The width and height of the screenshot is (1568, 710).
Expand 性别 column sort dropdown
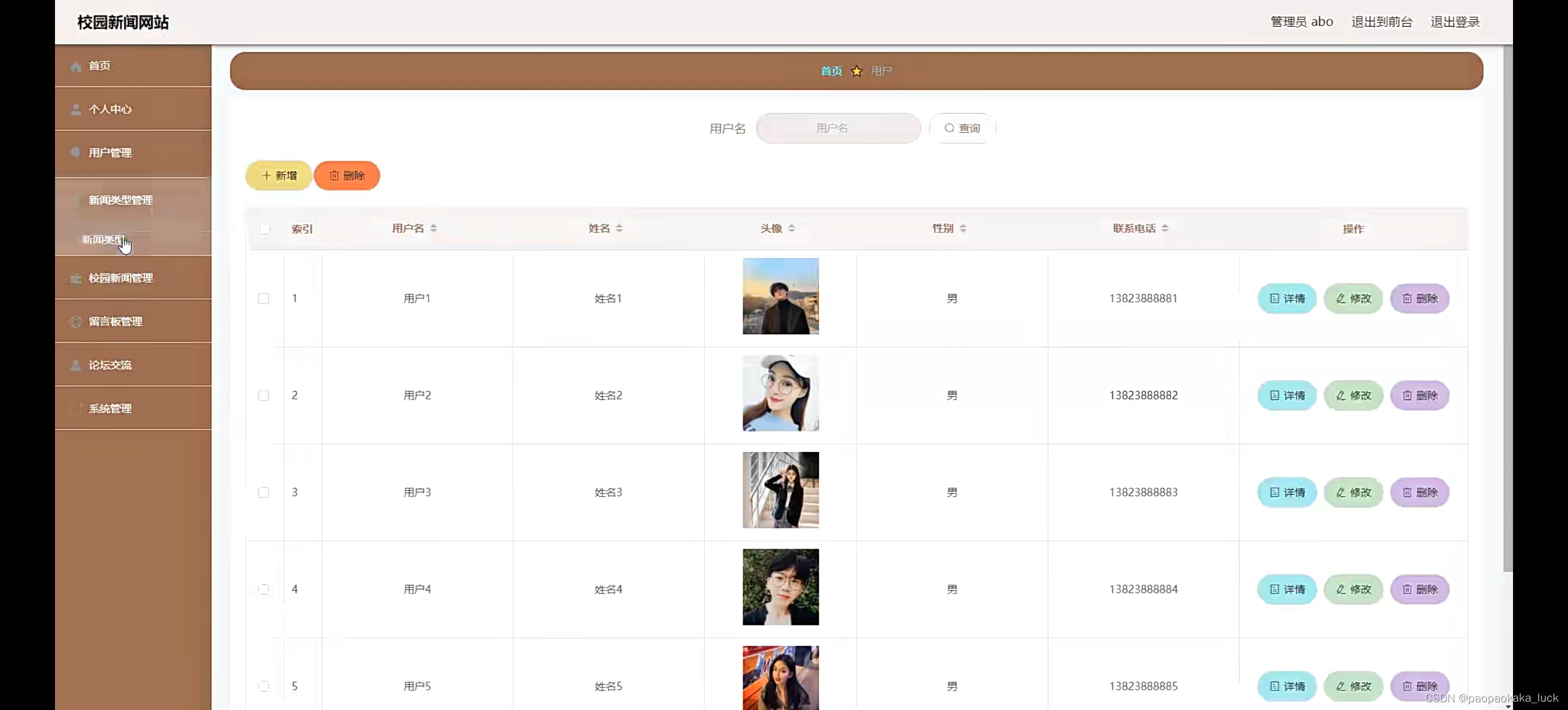click(x=962, y=228)
